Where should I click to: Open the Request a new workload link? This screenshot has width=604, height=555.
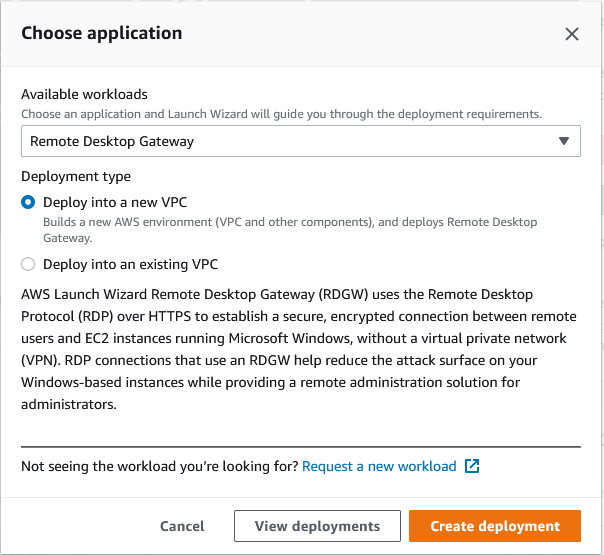point(379,466)
